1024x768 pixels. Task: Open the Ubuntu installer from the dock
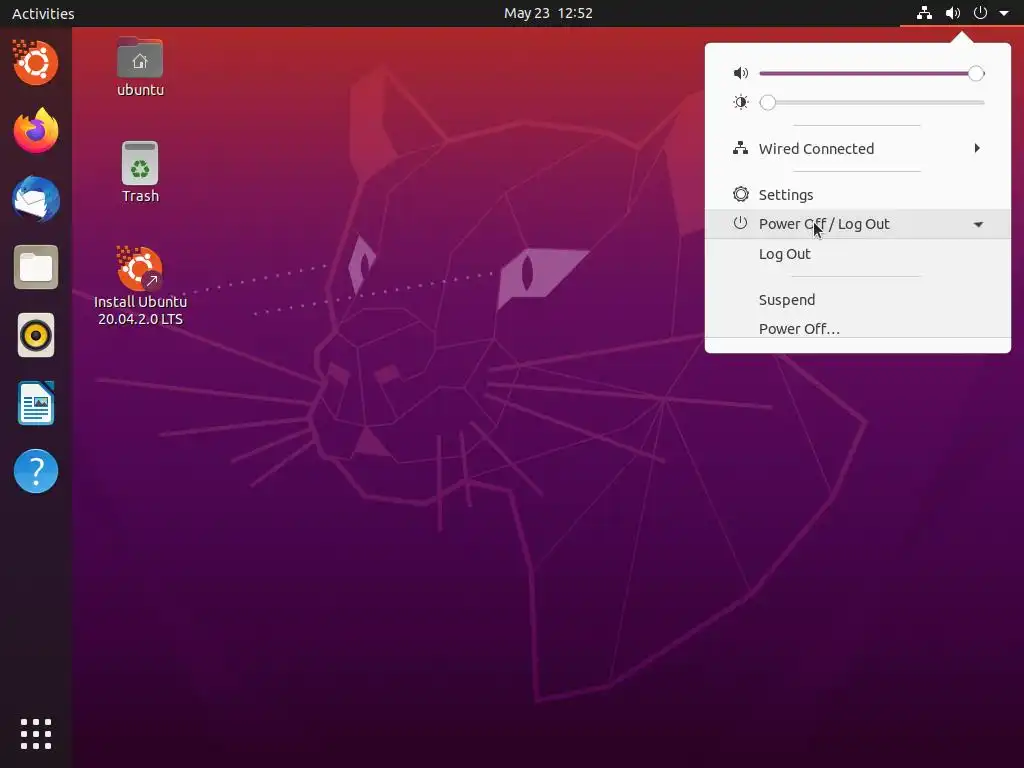point(35,63)
